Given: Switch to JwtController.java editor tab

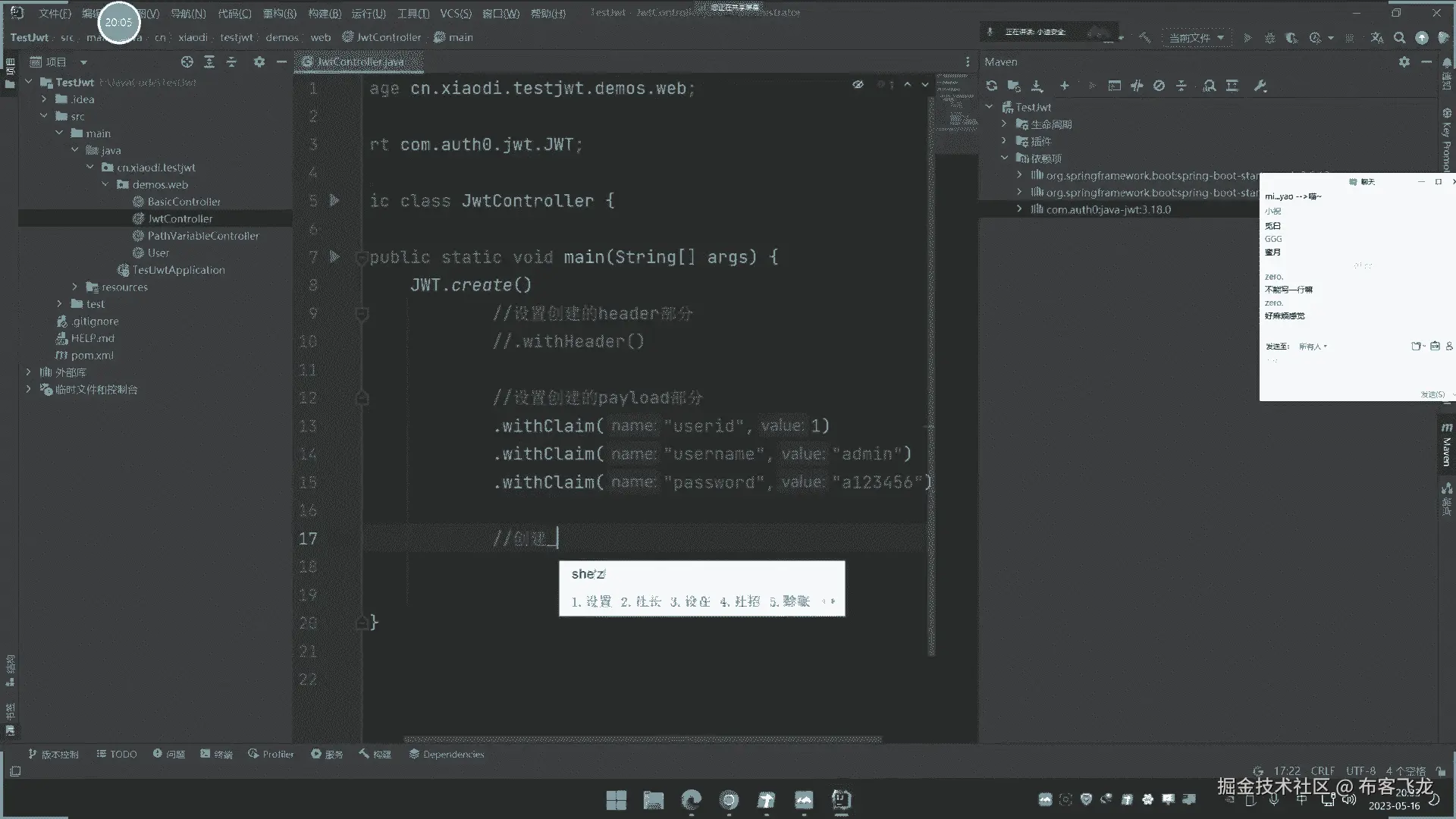Looking at the screenshot, I should pyautogui.click(x=359, y=62).
